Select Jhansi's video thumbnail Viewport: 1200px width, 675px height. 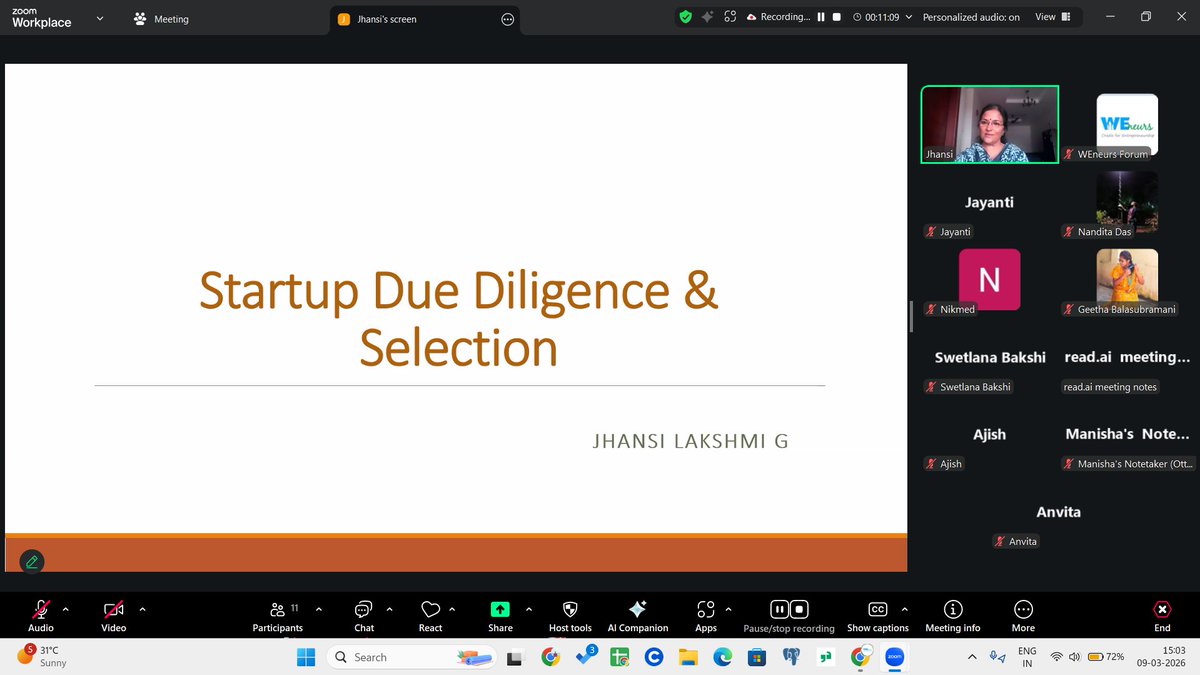pos(989,124)
